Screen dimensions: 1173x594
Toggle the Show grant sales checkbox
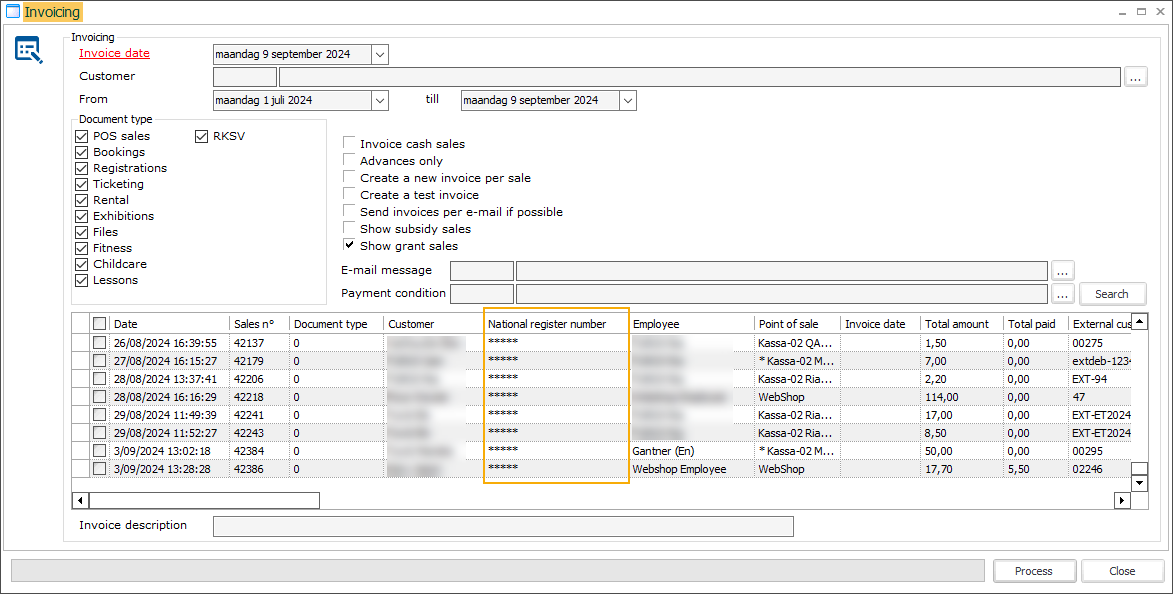pos(350,246)
